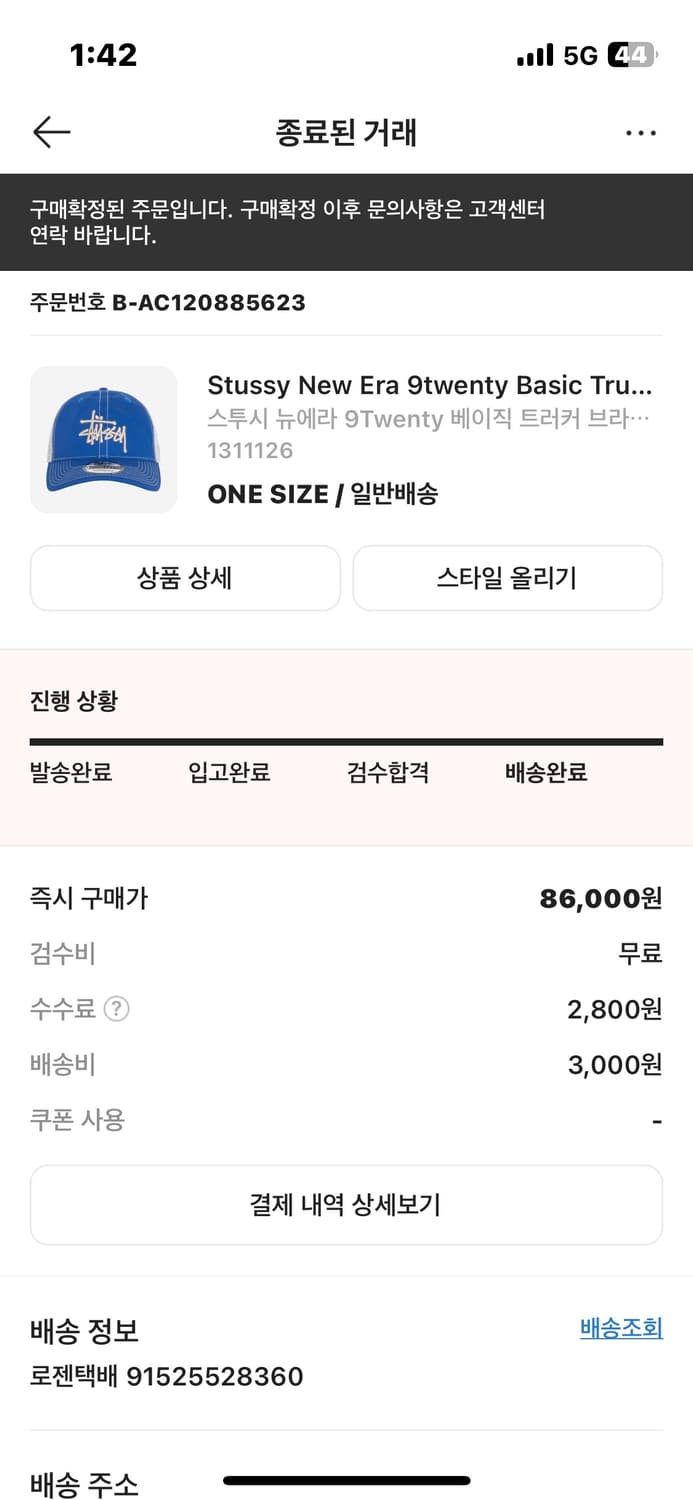This screenshot has height=1500, width=693.
Task: Tap the 스타일 올리기 button
Action: pos(507,578)
